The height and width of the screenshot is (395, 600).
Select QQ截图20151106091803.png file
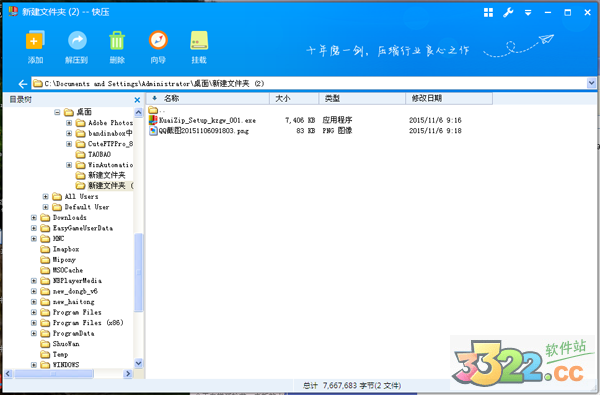pos(204,131)
